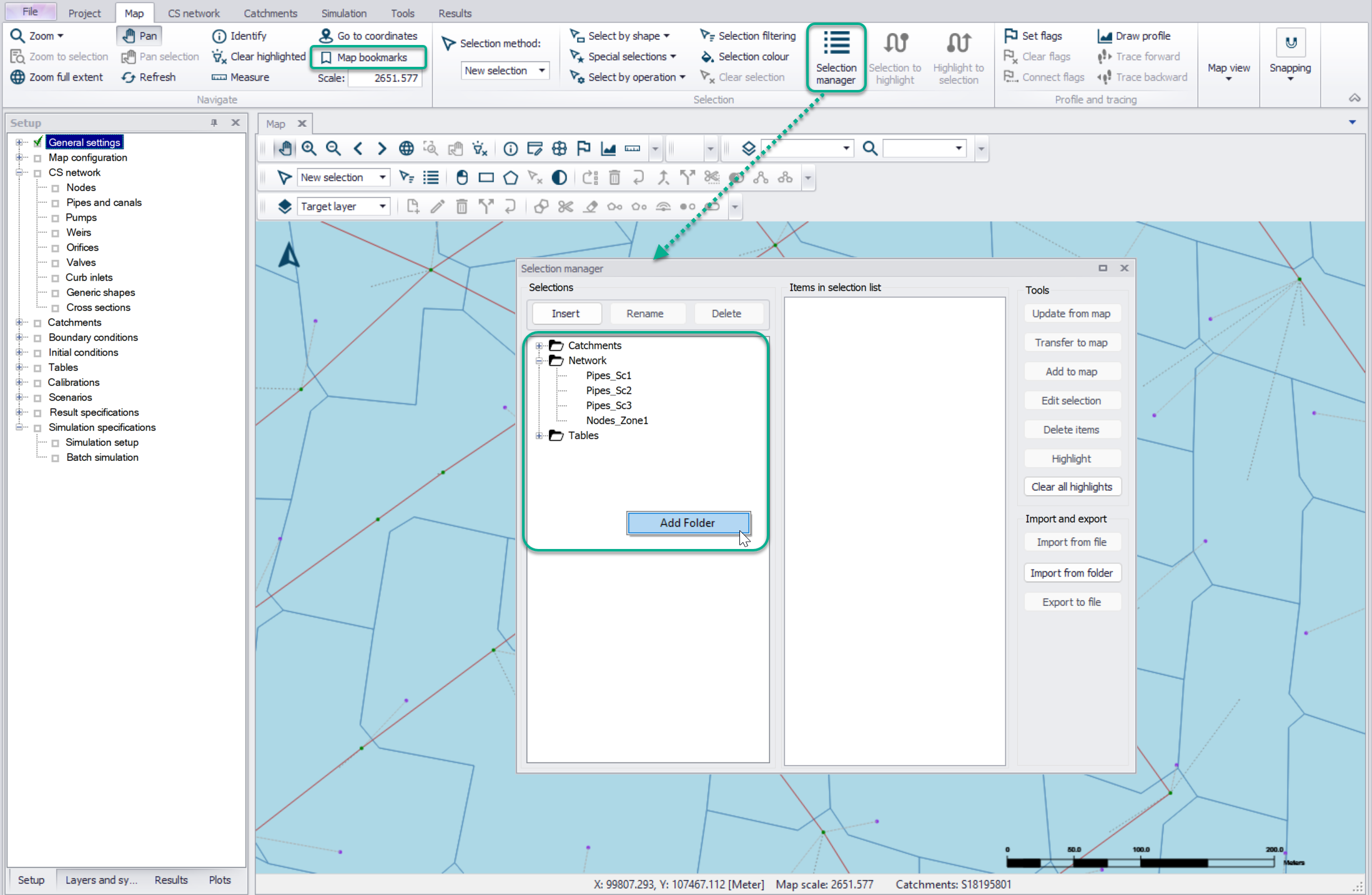
Task: Expand the Tables folder in Selection manager
Action: [539, 435]
